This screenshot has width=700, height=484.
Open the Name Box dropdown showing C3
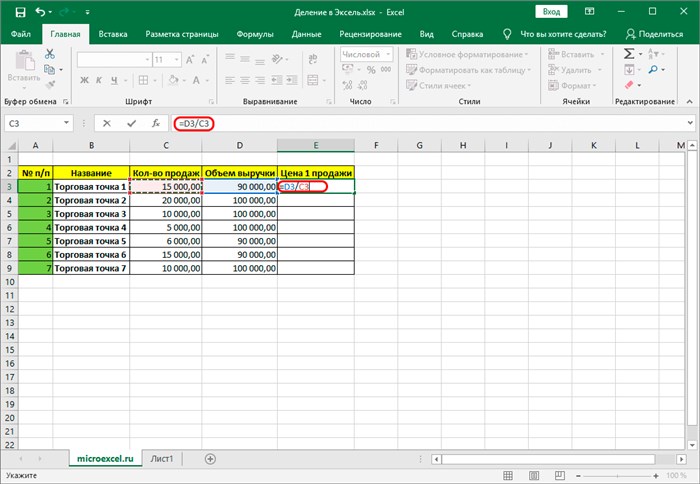tap(66, 123)
